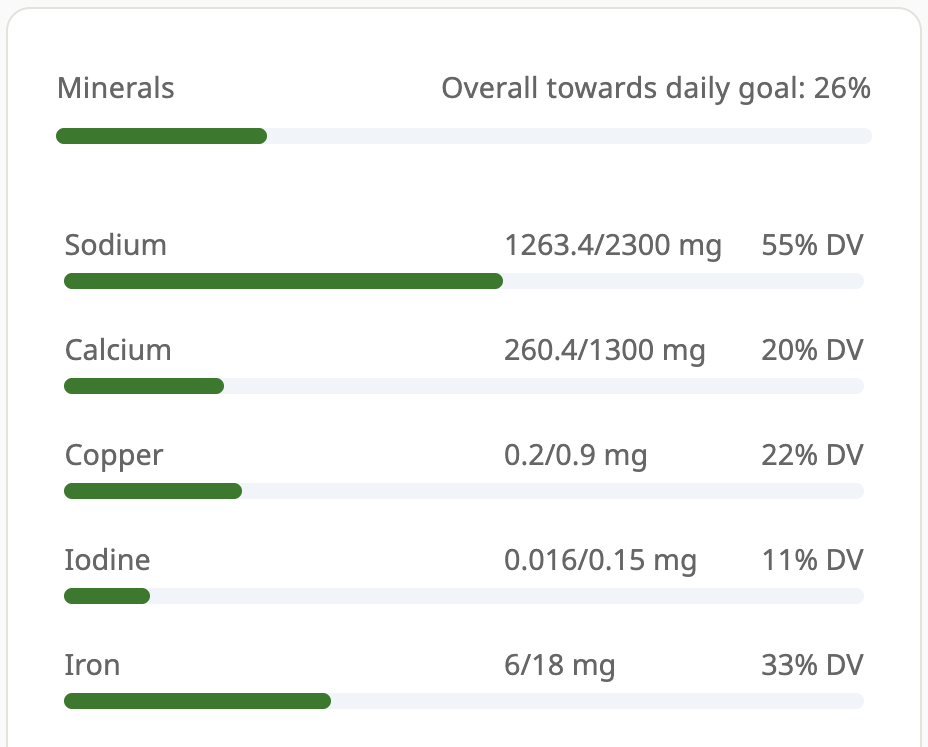Click the '0.016/0.15 mg' Iodine value
The image size is (928, 747).
pos(600,560)
